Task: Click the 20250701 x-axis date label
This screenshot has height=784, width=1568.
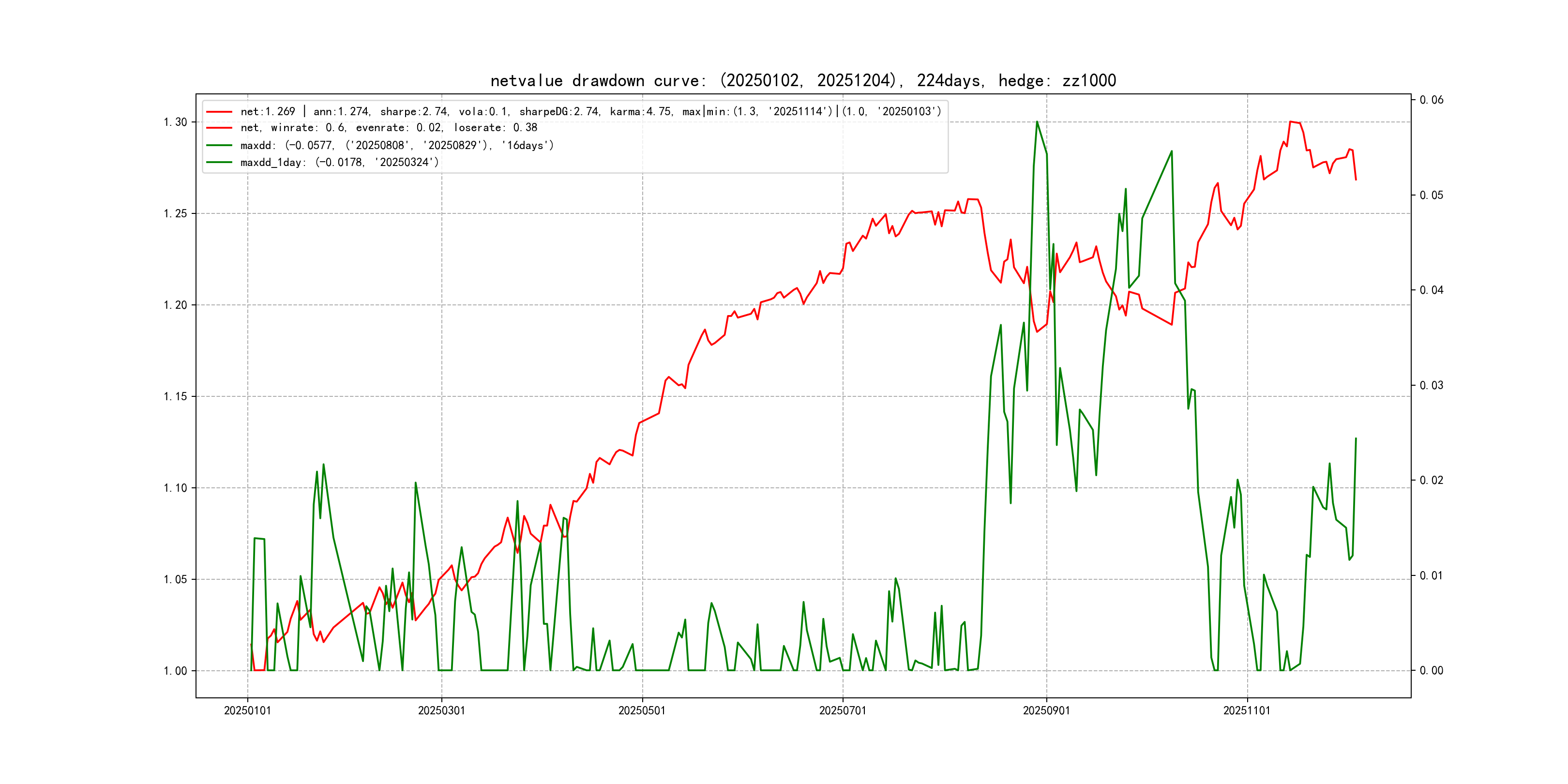Action: [x=843, y=710]
